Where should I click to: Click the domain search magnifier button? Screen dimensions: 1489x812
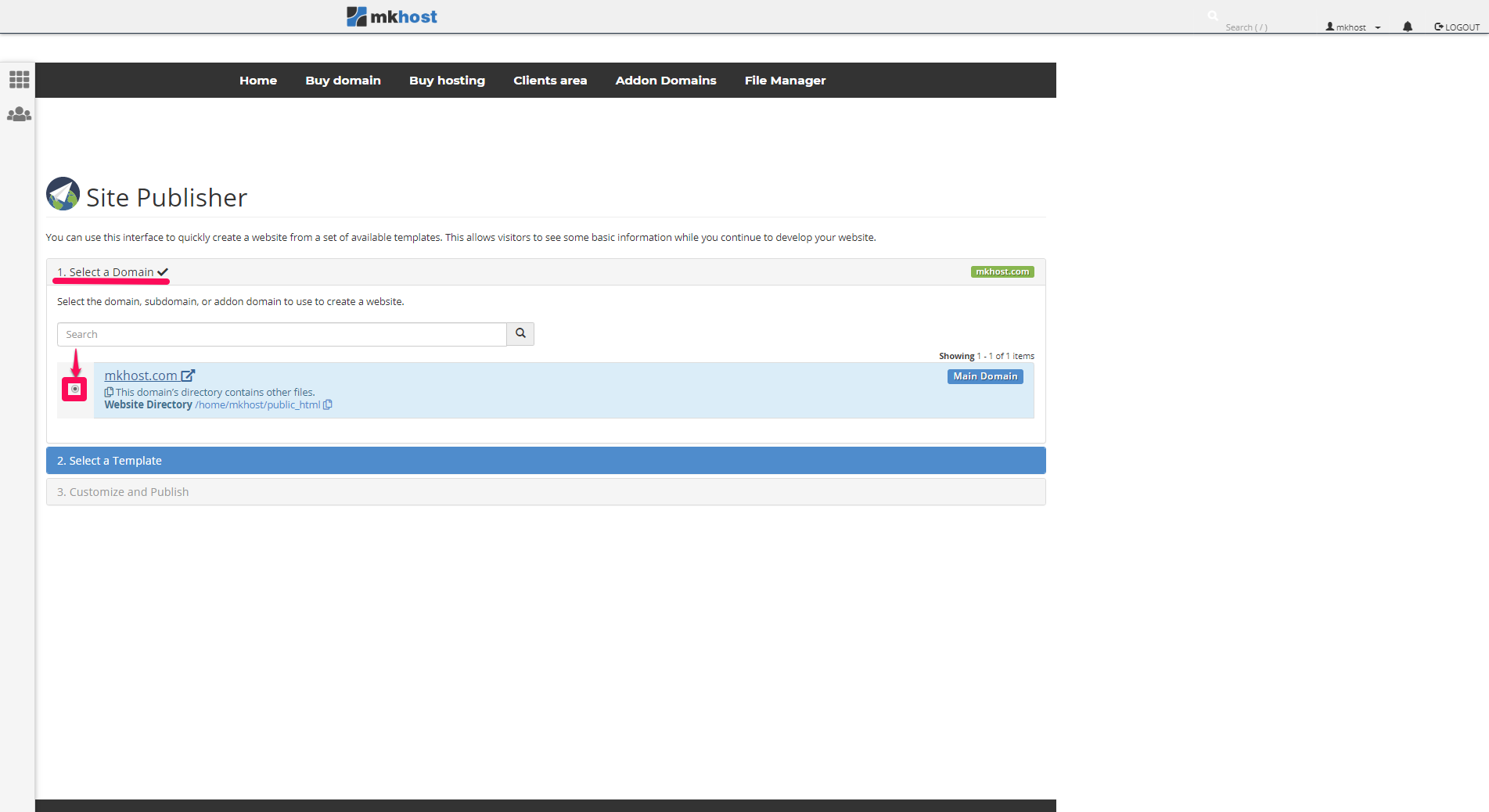520,334
